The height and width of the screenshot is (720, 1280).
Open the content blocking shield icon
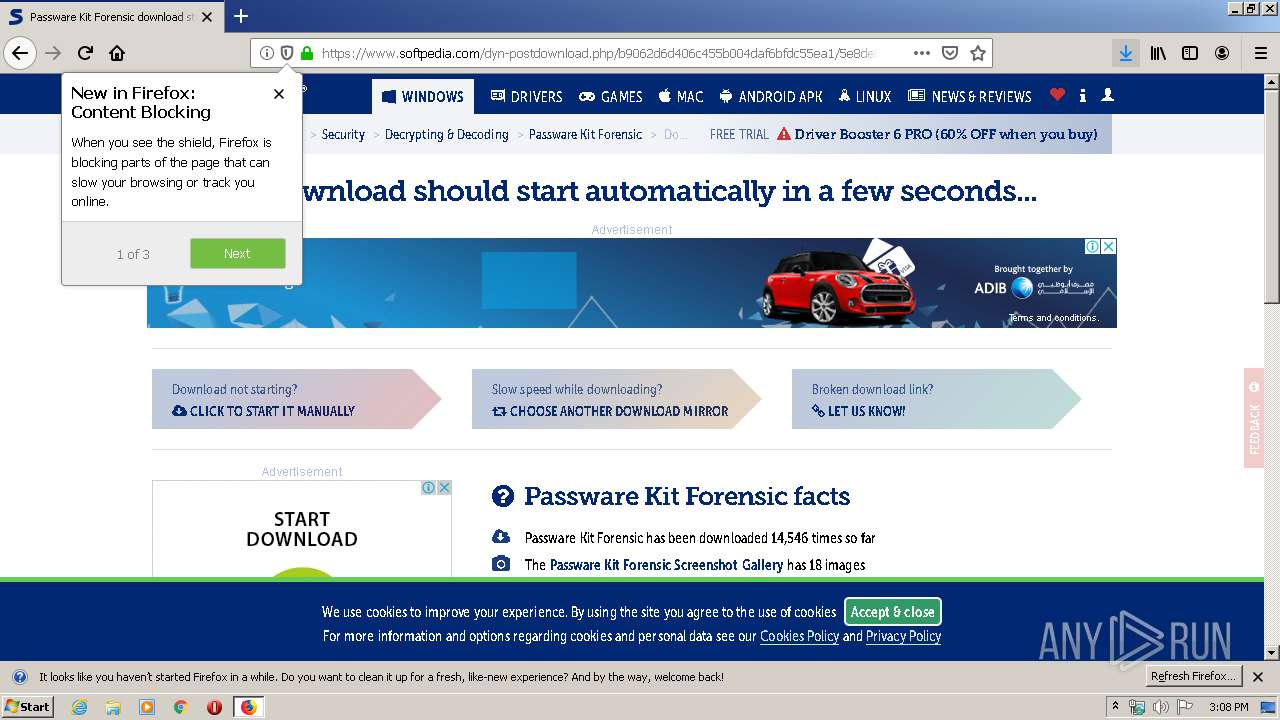pyautogui.click(x=287, y=53)
